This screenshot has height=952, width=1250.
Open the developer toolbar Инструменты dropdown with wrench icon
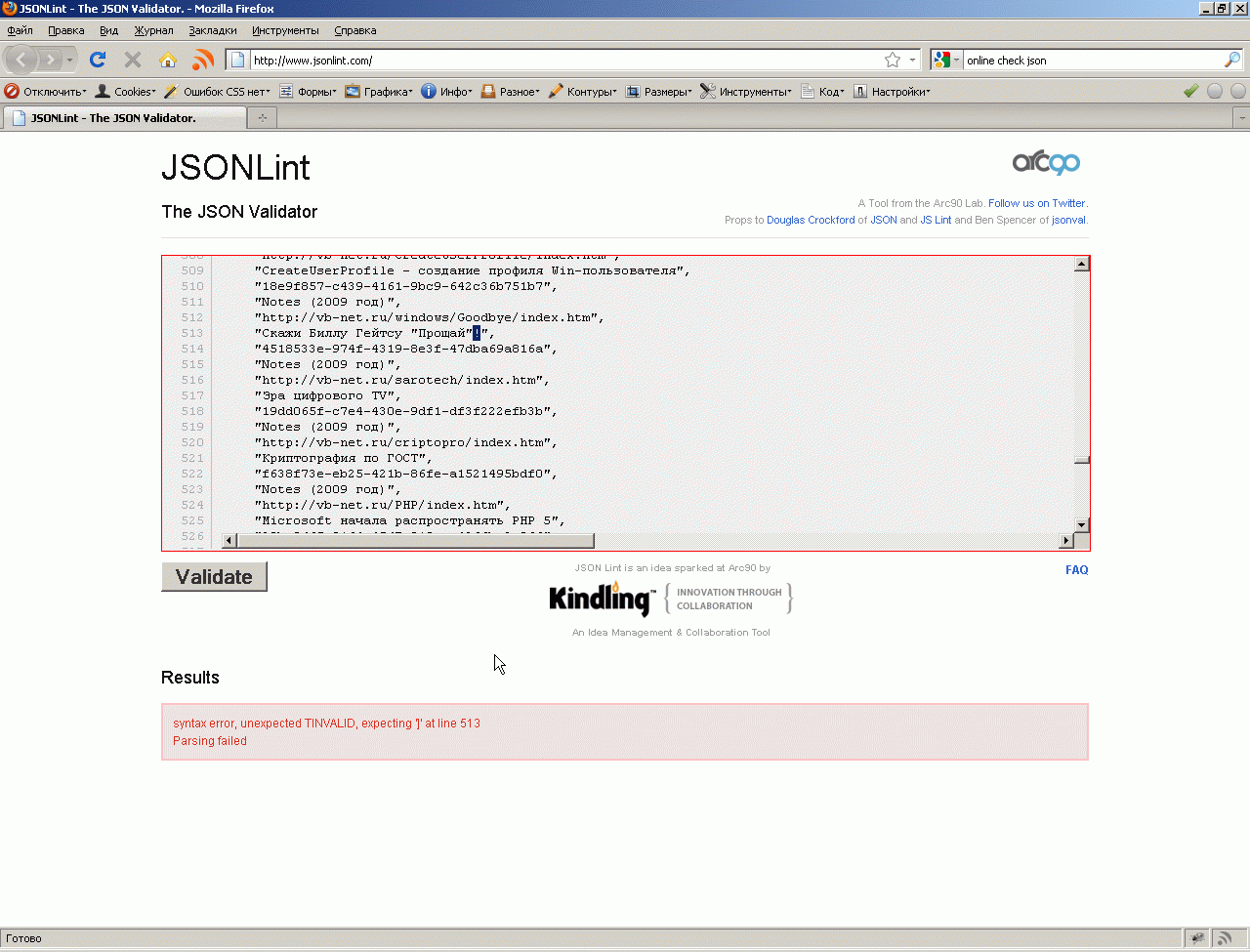746,92
